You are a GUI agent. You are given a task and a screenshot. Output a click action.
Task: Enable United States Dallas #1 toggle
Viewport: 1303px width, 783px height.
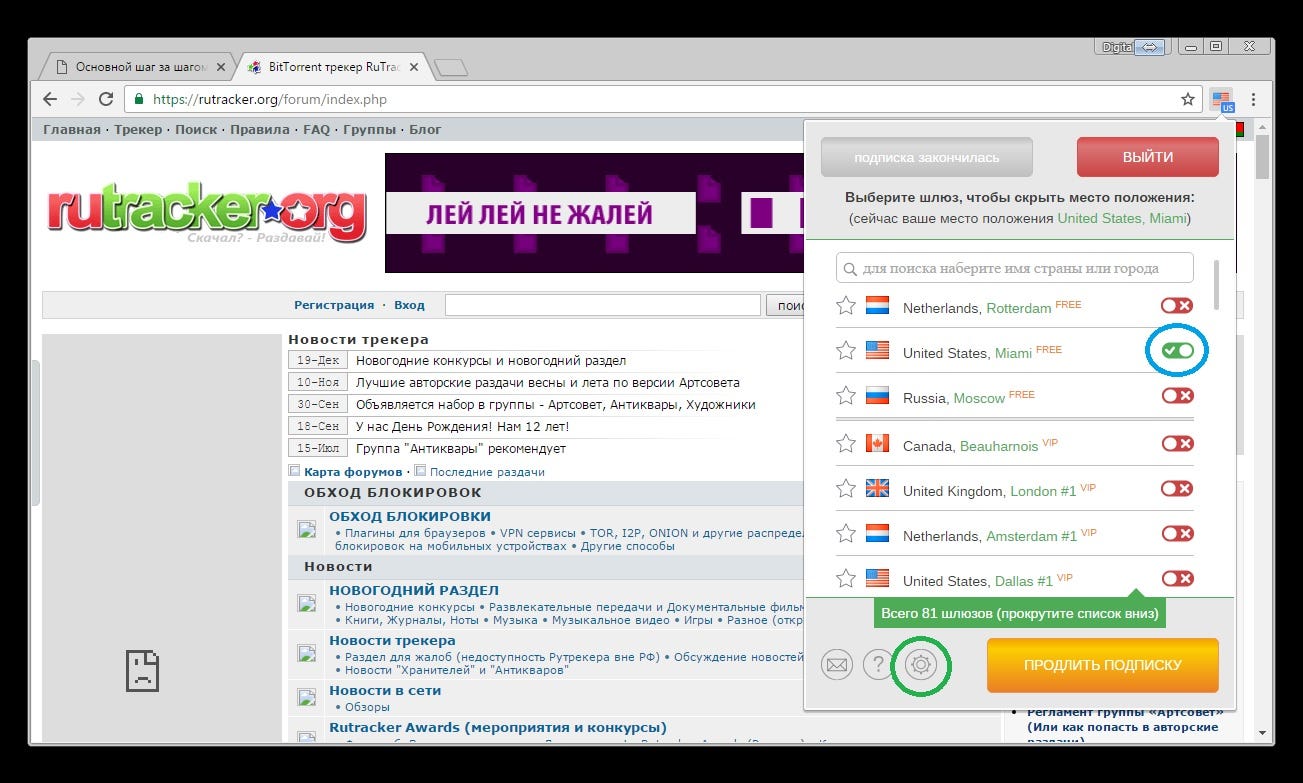1177,579
